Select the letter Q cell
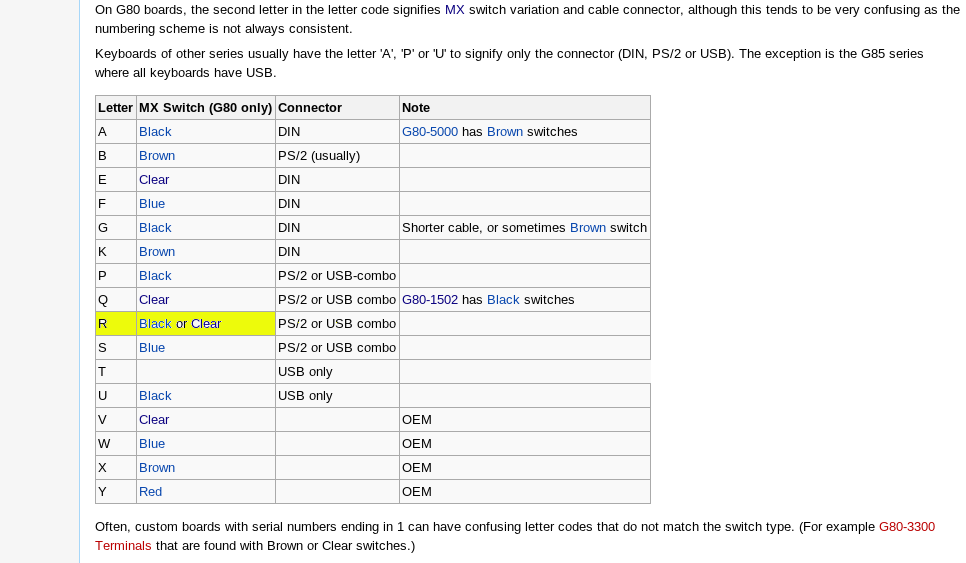The image size is (966, 563). [116, 300]
